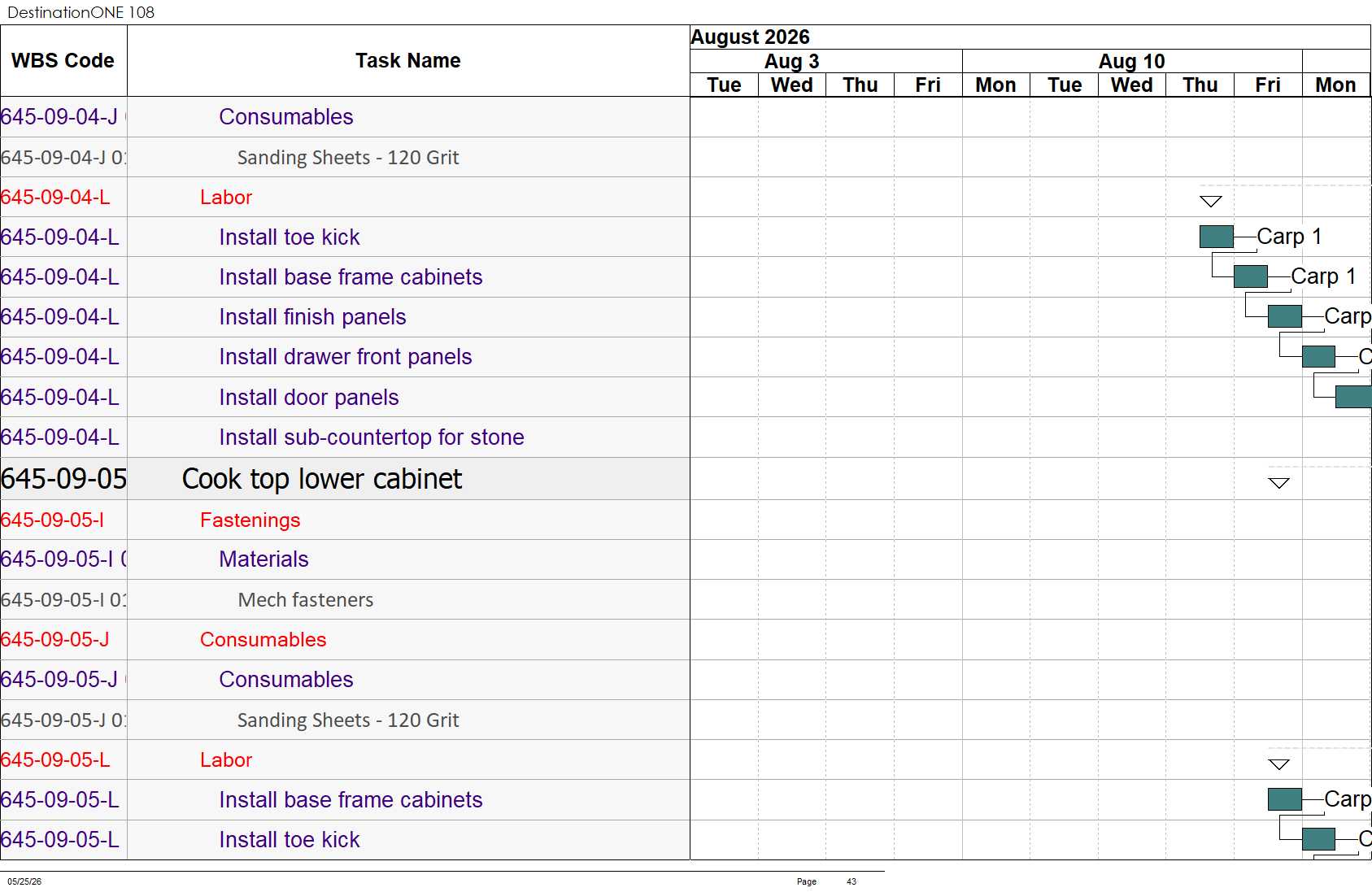Click the Wed day header under Aug 10
The width and height of the screenshot is (1372, 892).
[x=1132, y=85]
